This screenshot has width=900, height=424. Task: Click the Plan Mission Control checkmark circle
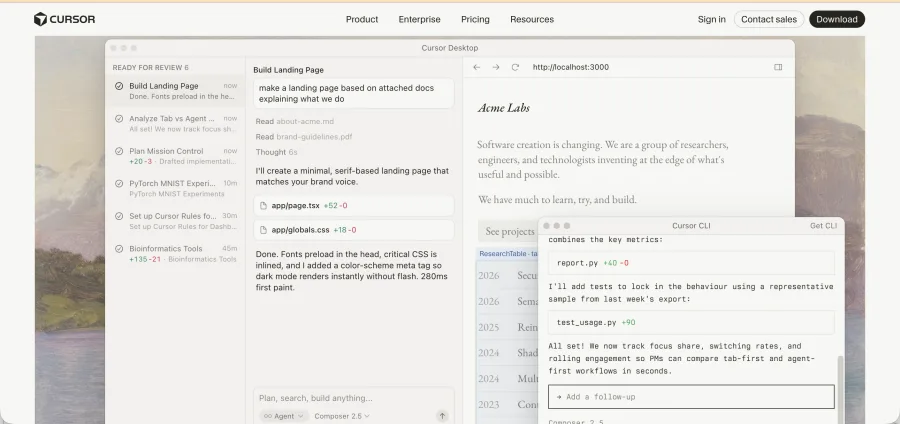click(x=119, y=151)
